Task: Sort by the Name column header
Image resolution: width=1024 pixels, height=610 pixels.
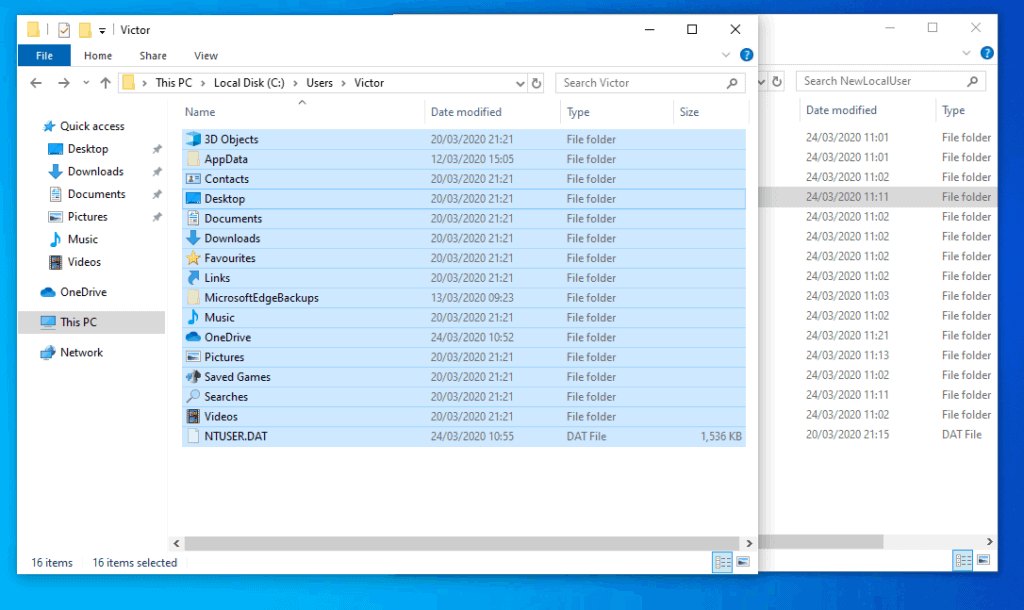Action: tap(200, 112)
